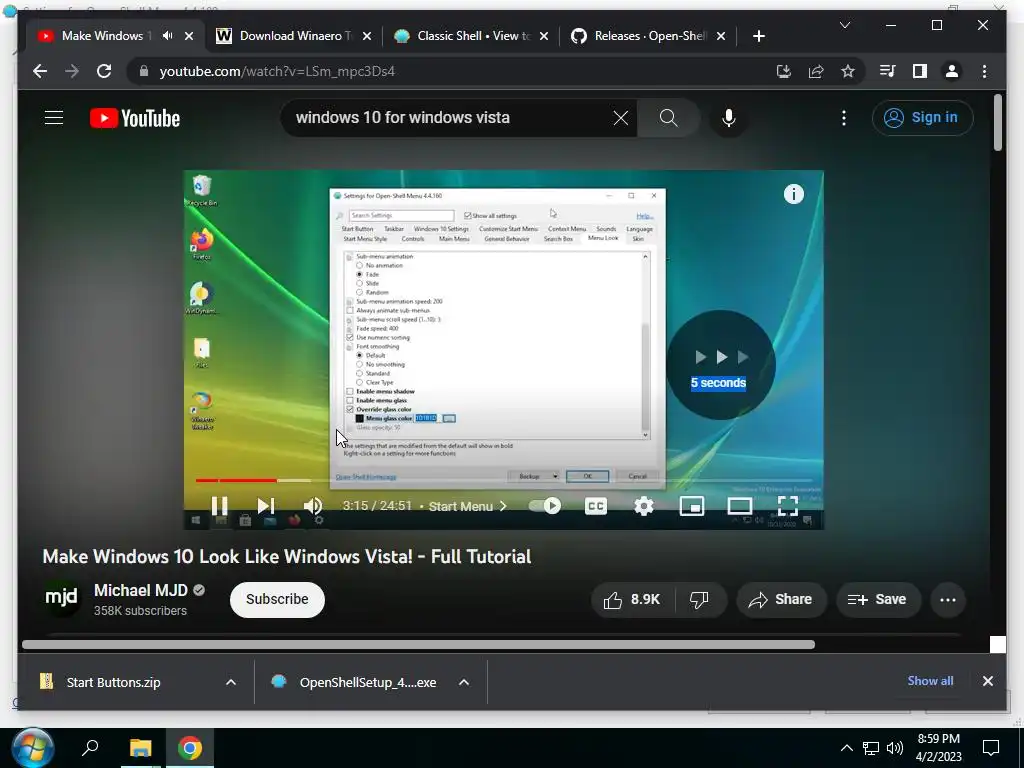This screenshot has width=1024, height=768.
Task: Open video player settings gear
Action: (644, 505)
